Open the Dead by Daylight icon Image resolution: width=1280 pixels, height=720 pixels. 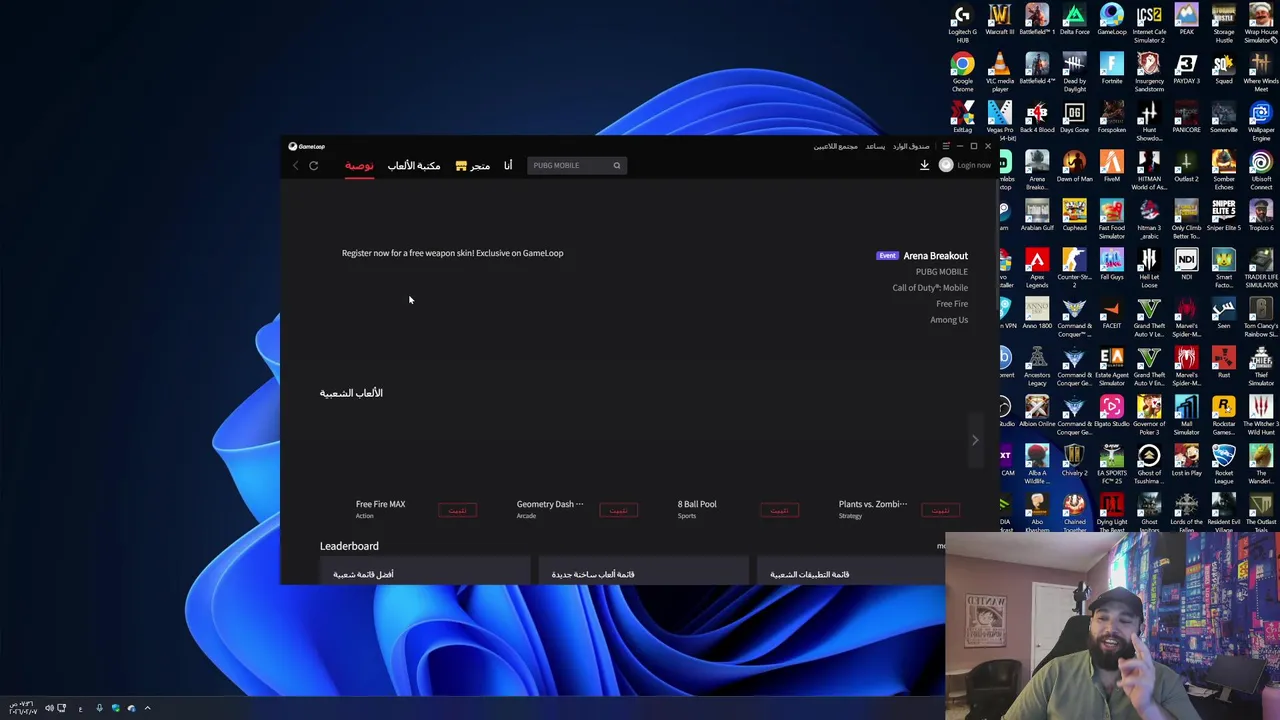(x=1074, y=73)
